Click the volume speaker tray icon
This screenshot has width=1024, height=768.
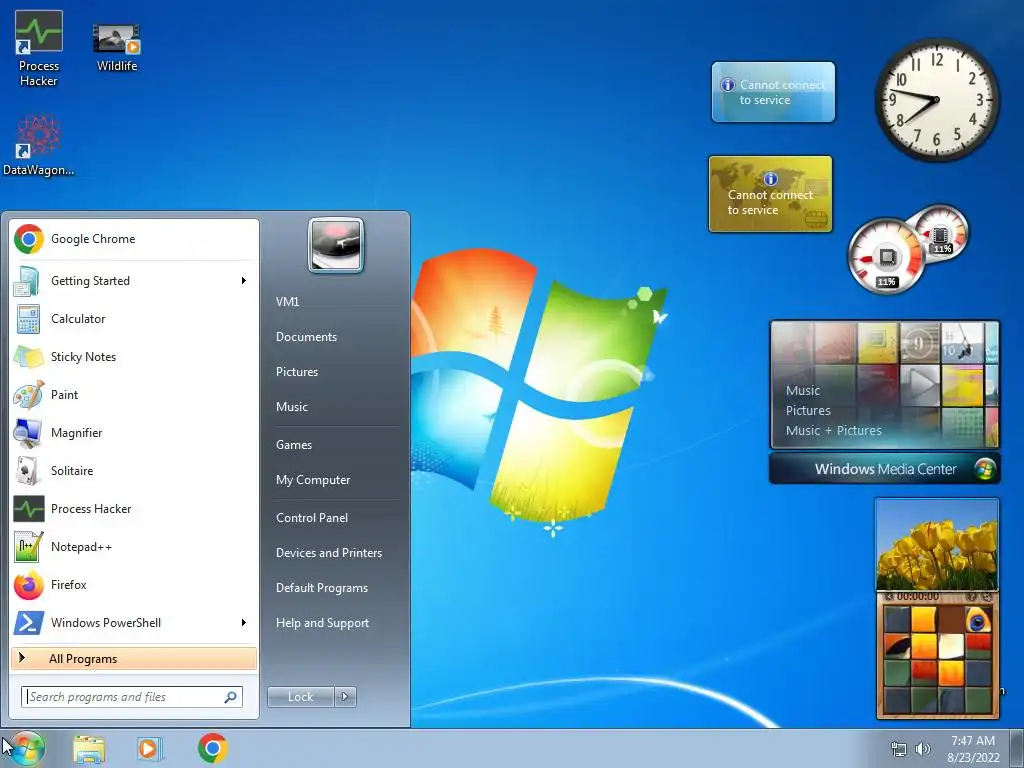(923, 749)
